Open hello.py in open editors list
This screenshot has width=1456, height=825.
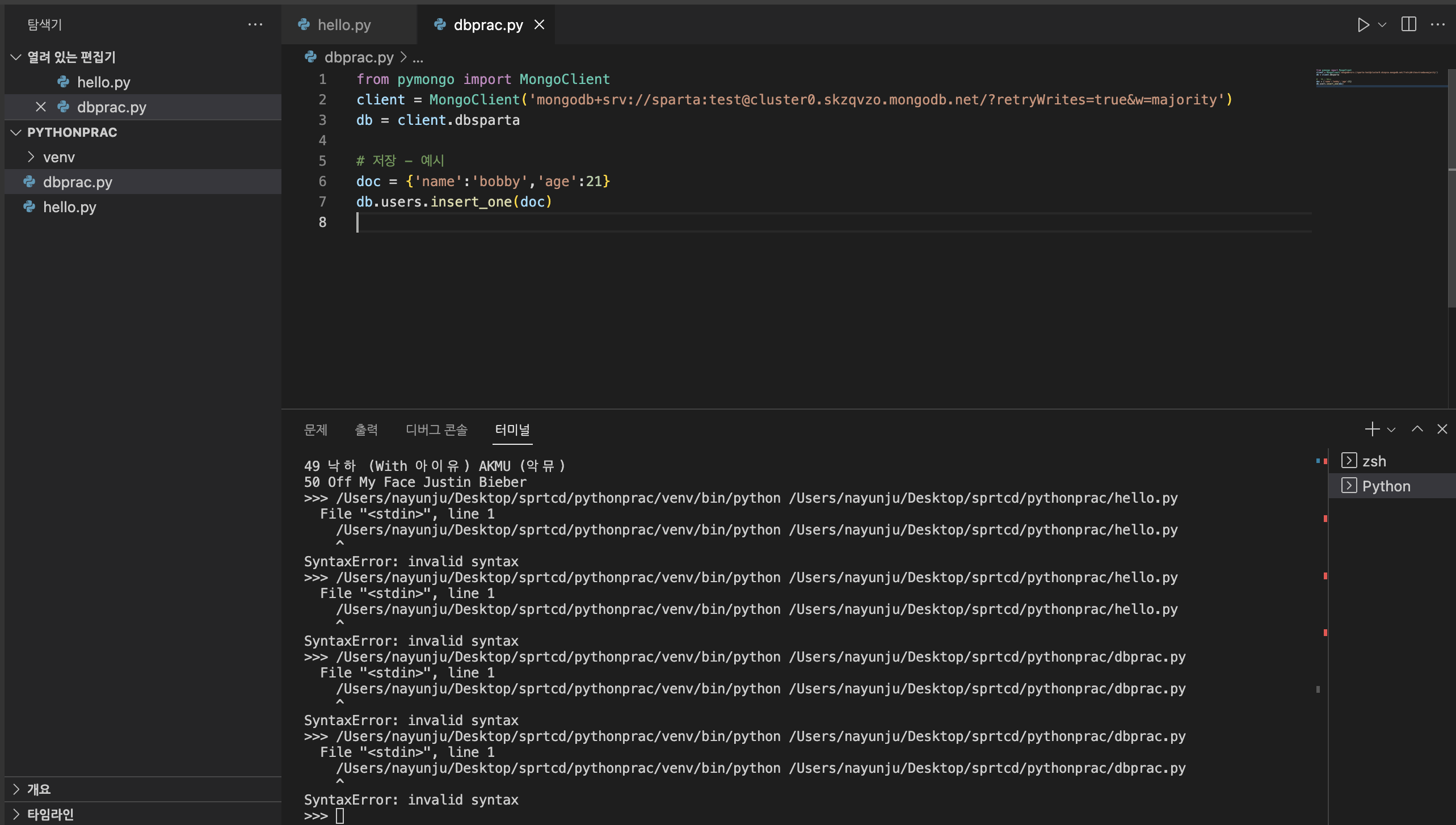(x=143, y=82)
